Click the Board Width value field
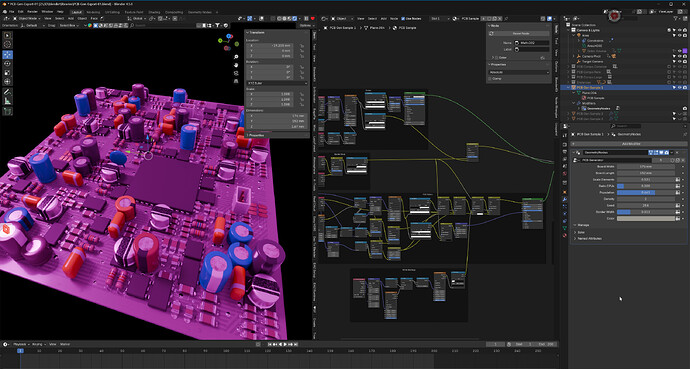 click(646, 167)
